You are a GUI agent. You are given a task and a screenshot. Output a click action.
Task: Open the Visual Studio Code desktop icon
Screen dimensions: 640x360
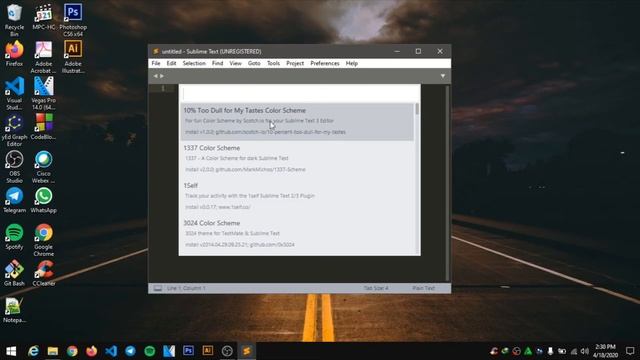click(x=14, y=93)
